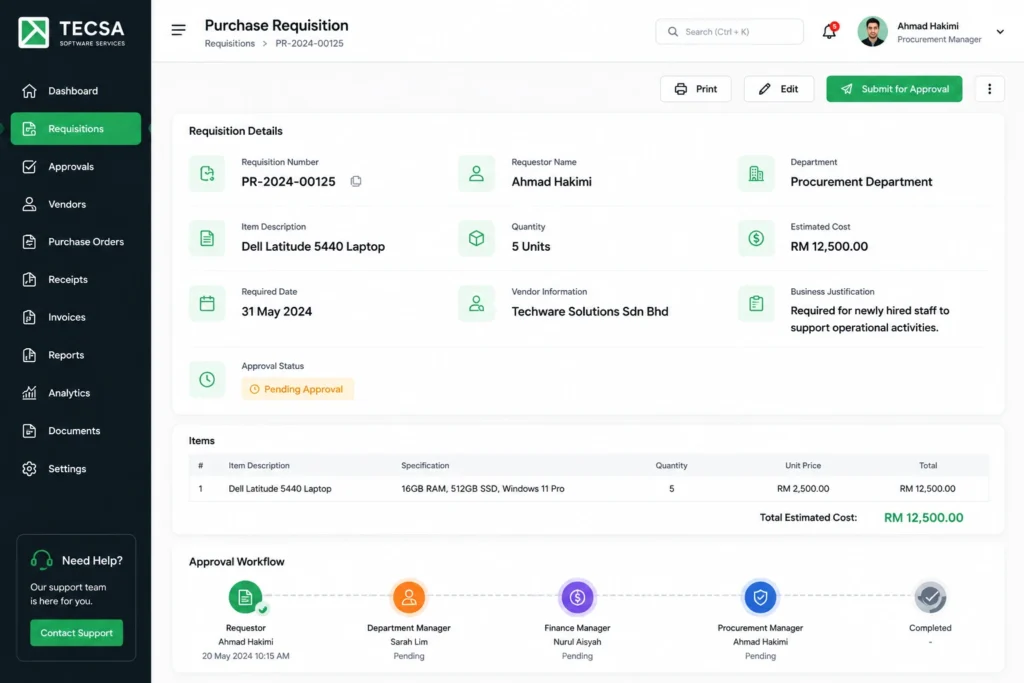Click the Specification column header
This screenshot has width=1024, height=683.
coord(425,466)
